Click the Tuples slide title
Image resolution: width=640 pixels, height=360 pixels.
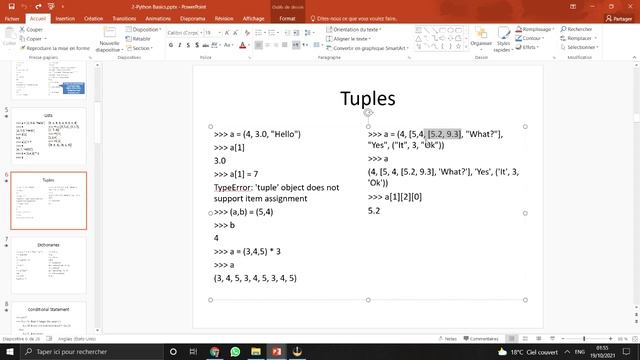(368, 98)
